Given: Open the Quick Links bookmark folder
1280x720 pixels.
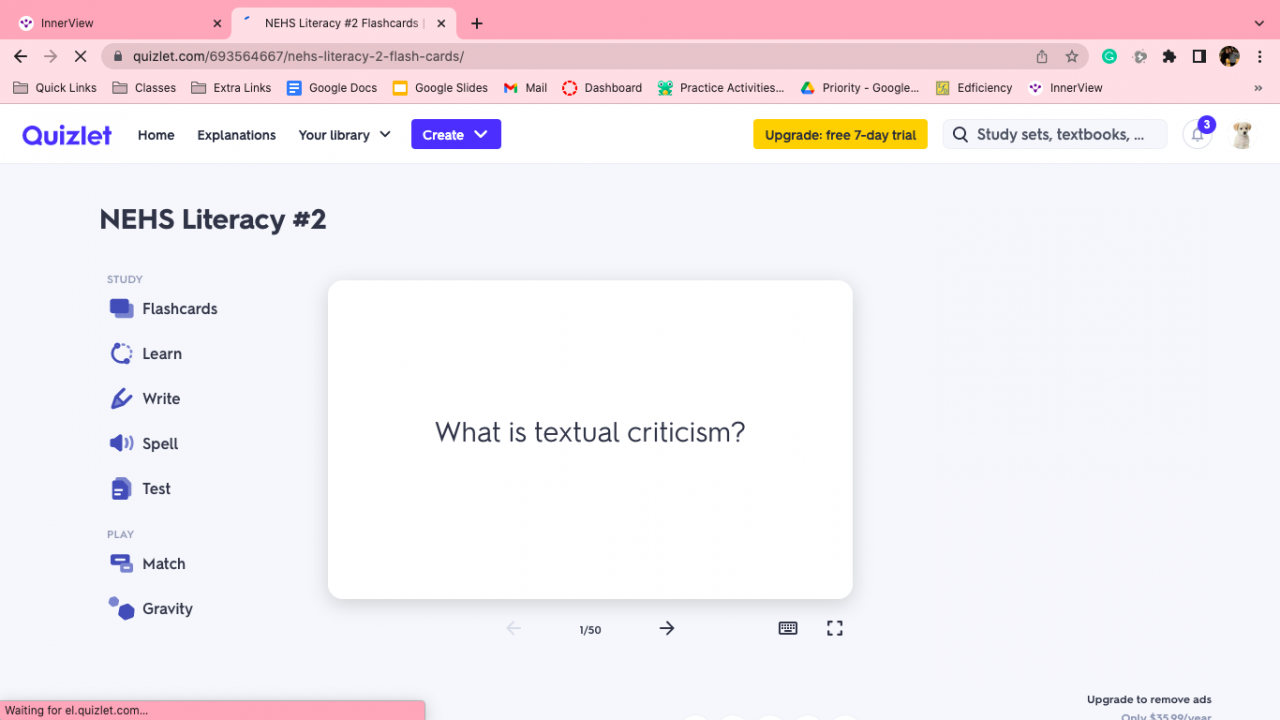Looking at the screenshot, I should 55,88.
